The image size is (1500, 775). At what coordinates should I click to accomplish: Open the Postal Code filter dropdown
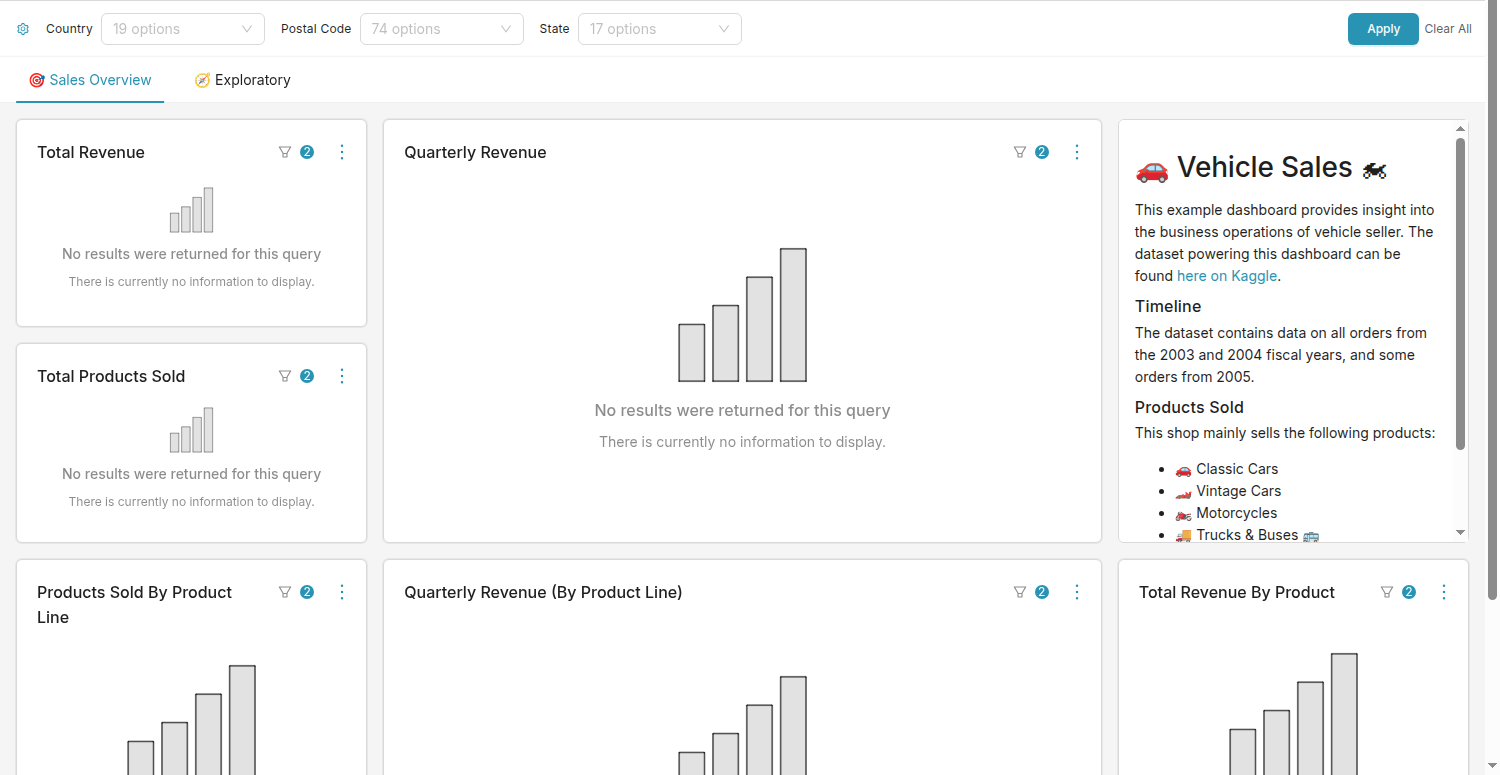point(442,29)
